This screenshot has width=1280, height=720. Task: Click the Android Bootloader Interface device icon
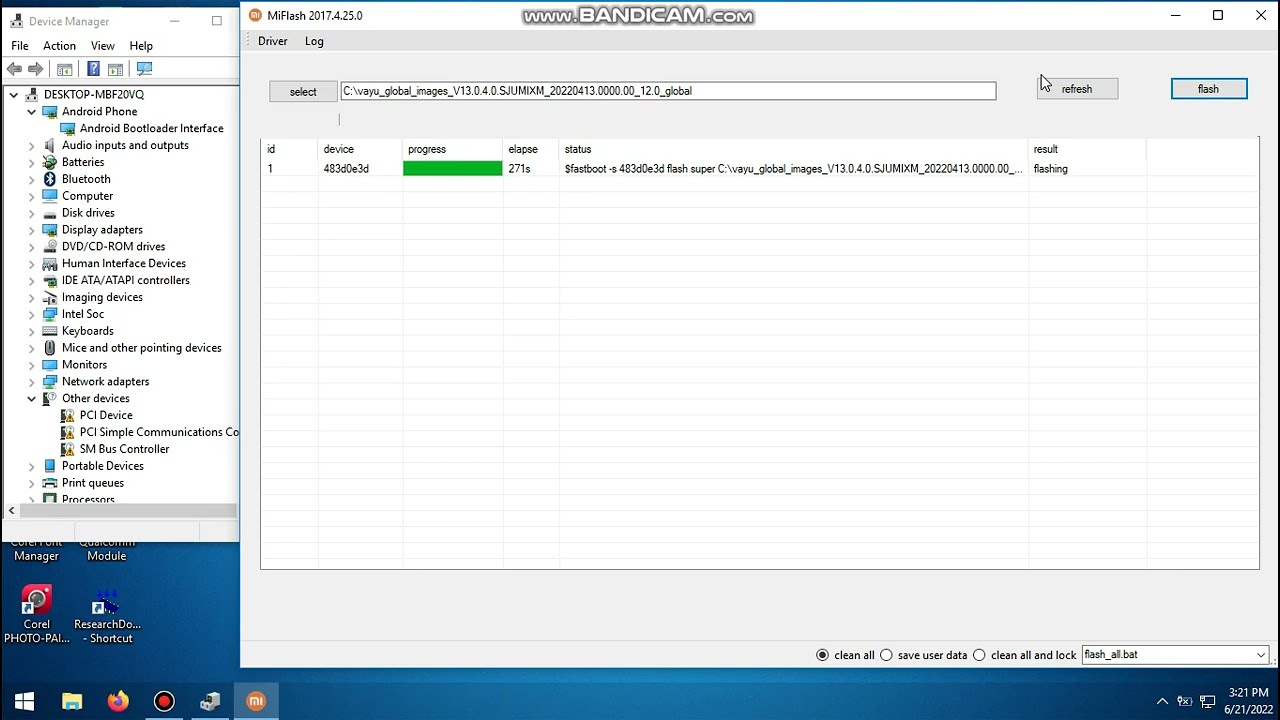[x=68, y=128]
